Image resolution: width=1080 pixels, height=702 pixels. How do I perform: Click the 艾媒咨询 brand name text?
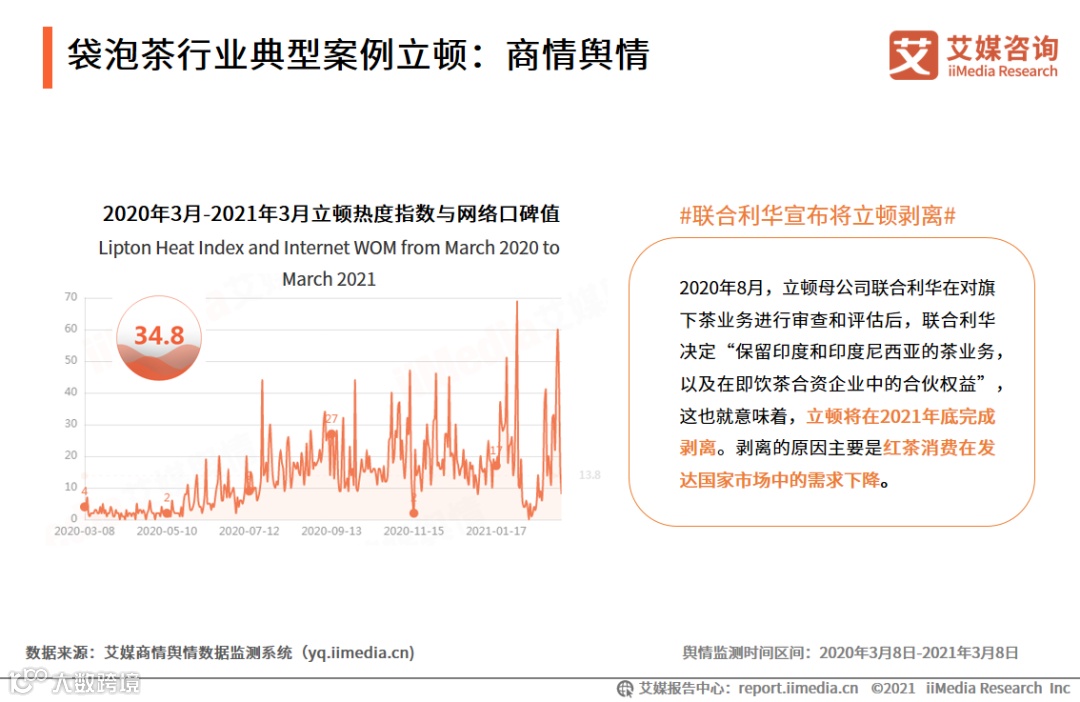pos(1002,47)
